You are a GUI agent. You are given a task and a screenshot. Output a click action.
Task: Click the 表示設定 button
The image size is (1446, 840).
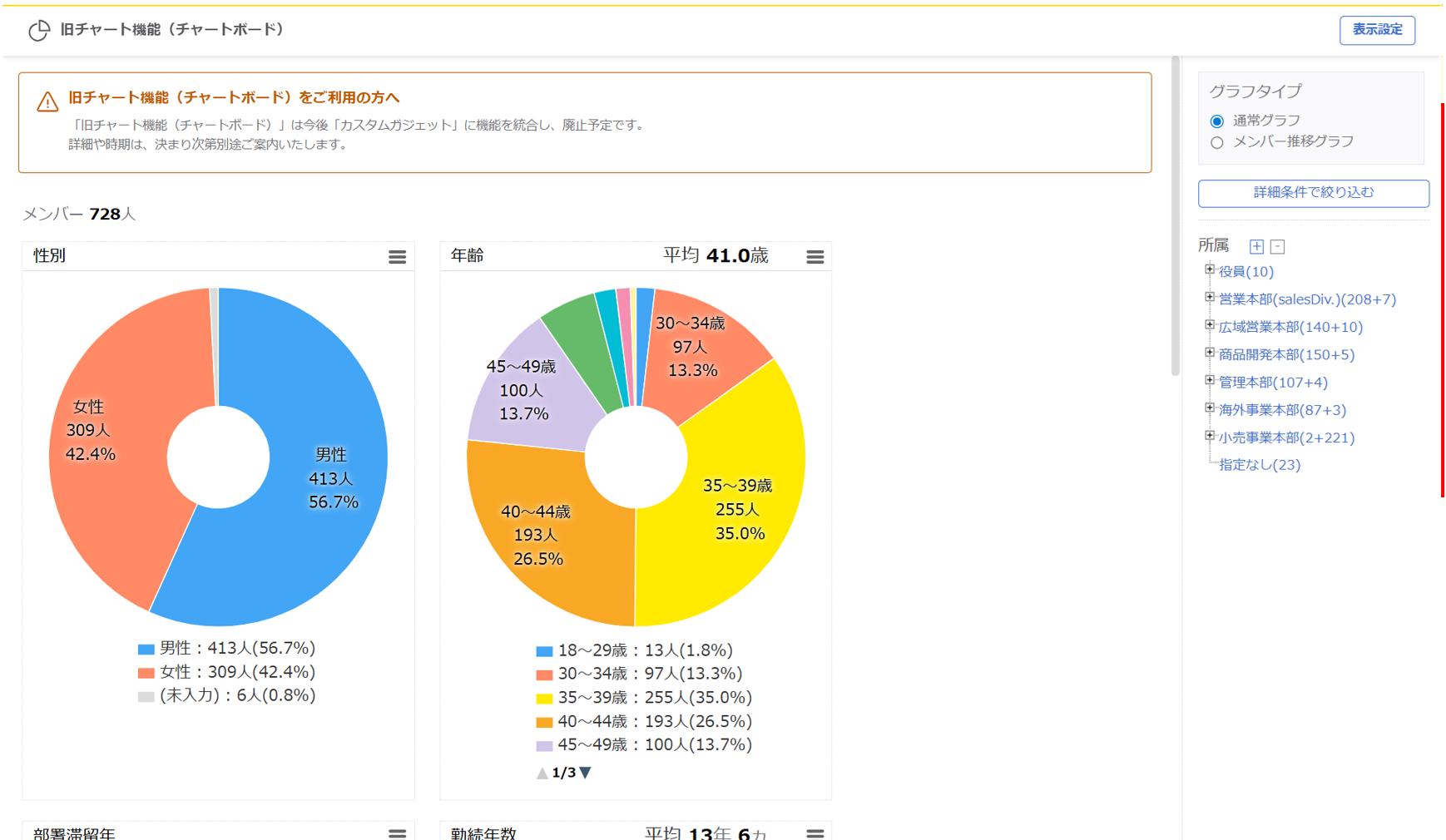[1376, 30]
